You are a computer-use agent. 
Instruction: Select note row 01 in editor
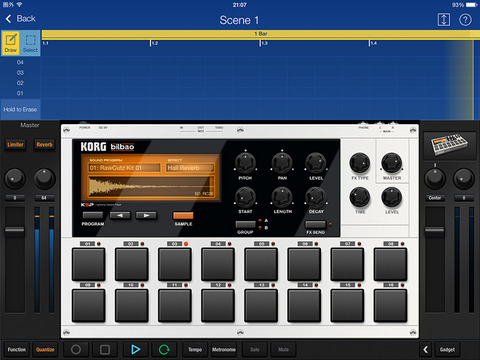coord(20,93)
